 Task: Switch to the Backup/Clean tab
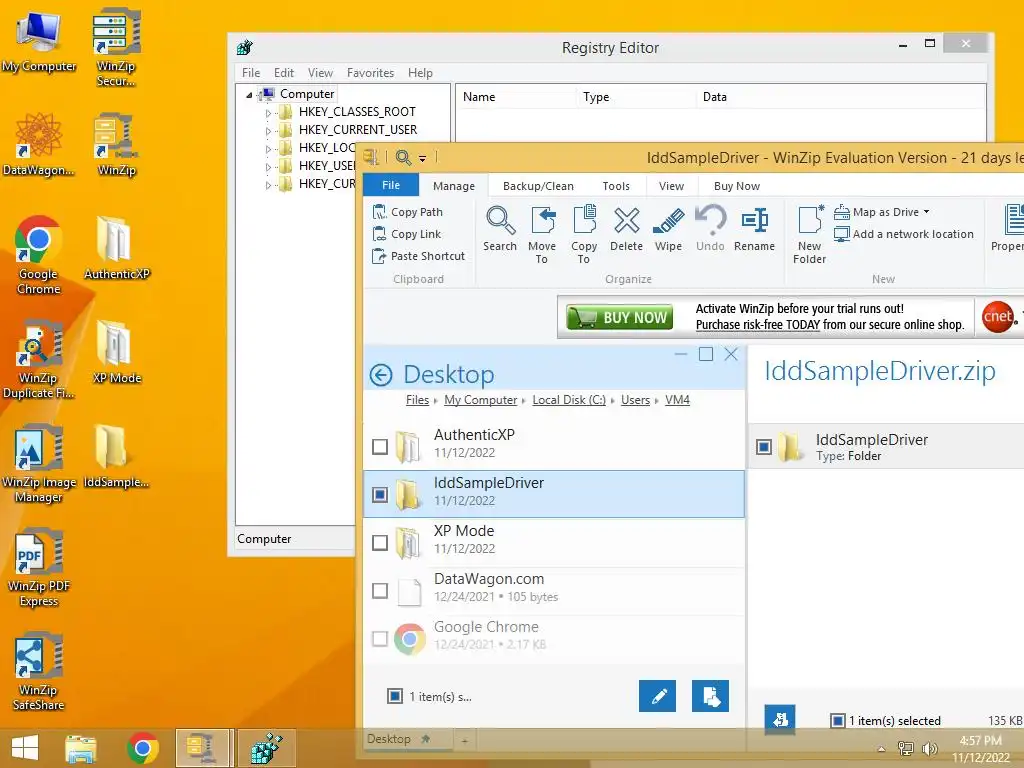click(x=538, y=186)
